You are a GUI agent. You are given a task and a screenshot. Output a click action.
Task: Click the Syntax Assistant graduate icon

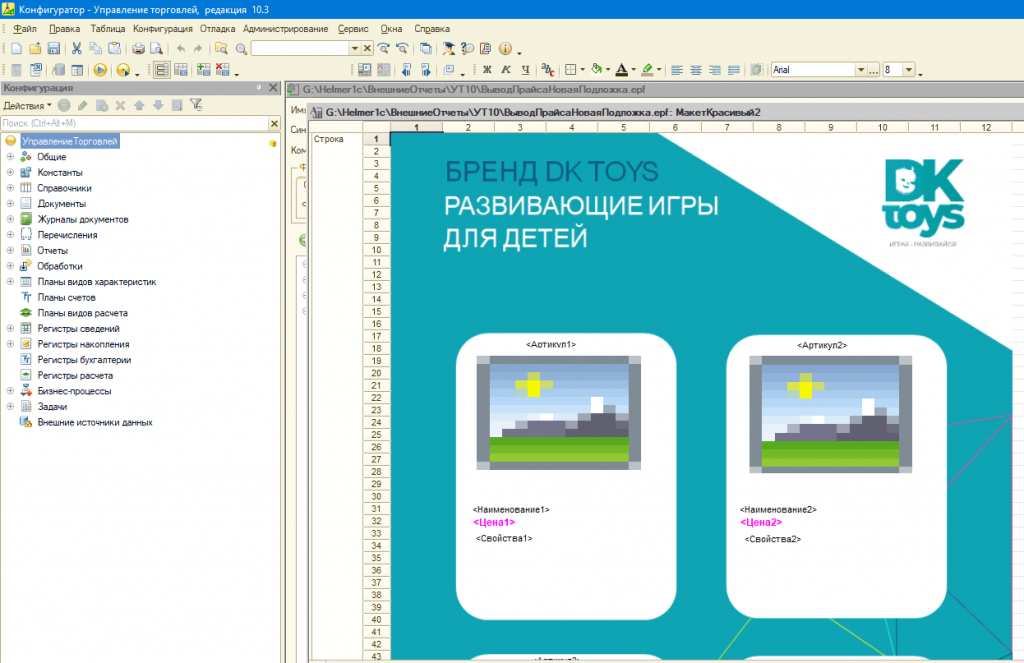[x=449, y=48]
